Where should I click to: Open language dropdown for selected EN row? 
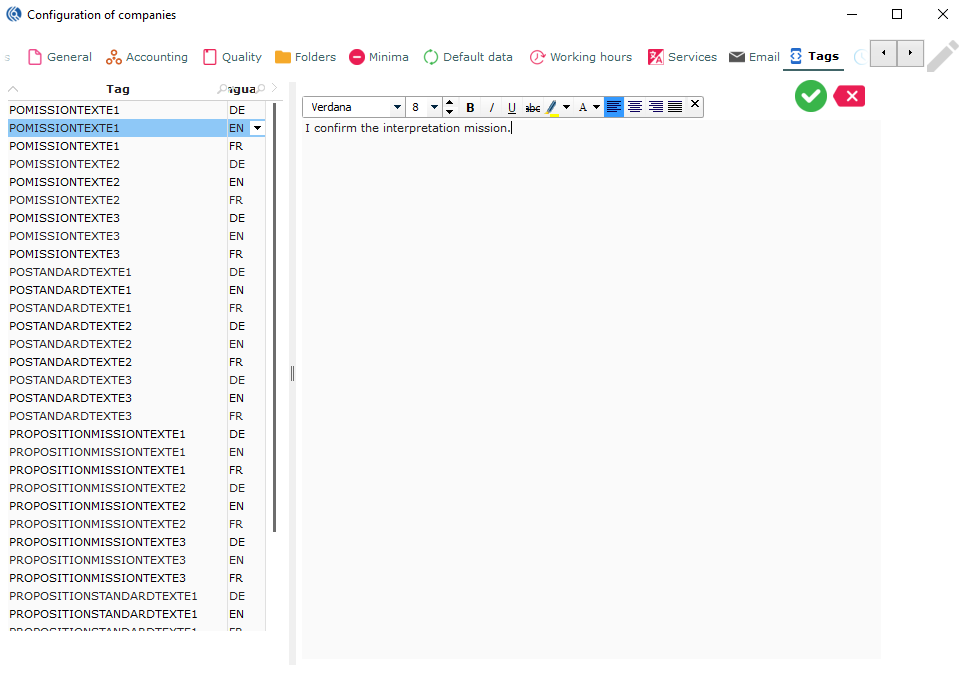257,128
